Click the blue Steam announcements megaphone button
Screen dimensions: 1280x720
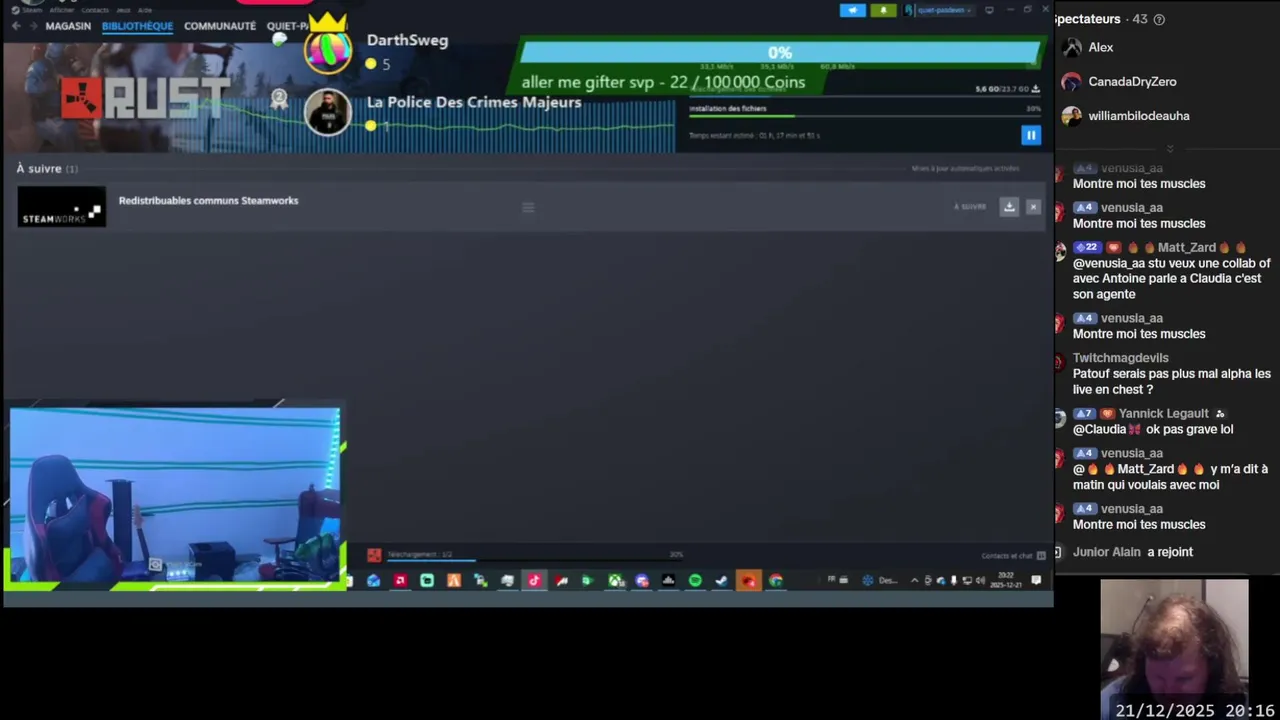click(x=853, y=10)
